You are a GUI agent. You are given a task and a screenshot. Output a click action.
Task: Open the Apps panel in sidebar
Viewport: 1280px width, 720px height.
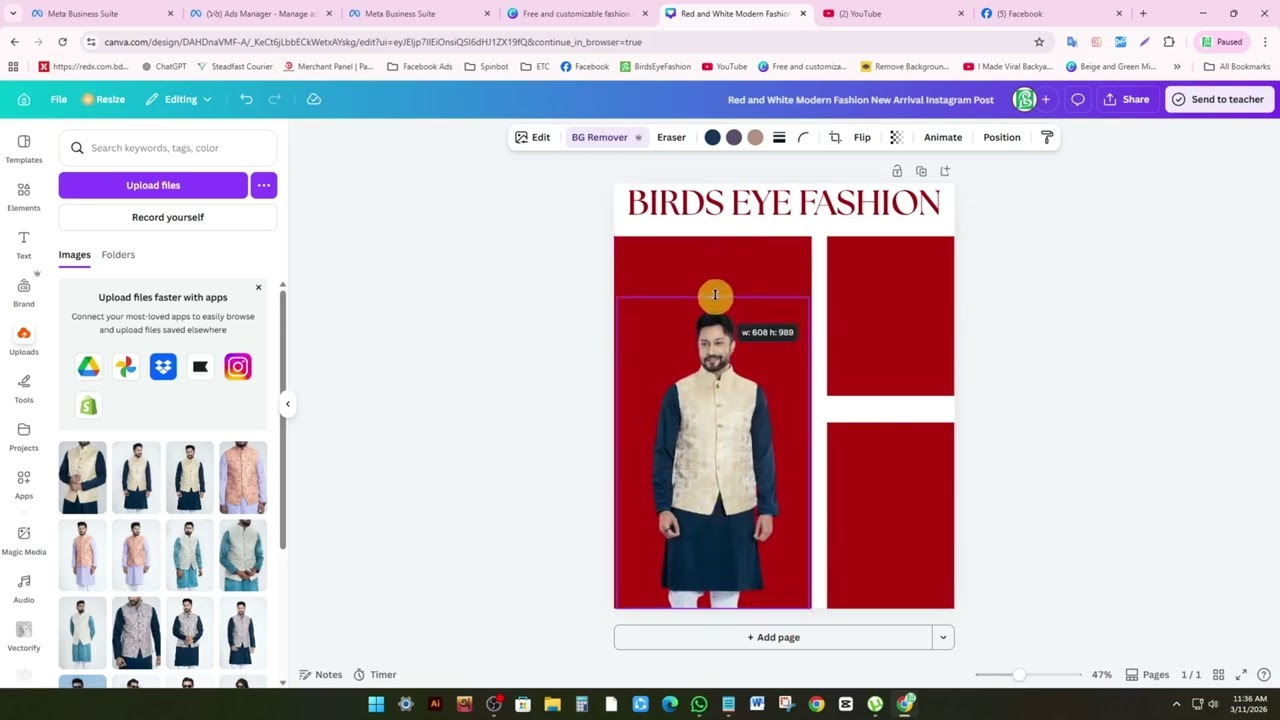(24, 484)
